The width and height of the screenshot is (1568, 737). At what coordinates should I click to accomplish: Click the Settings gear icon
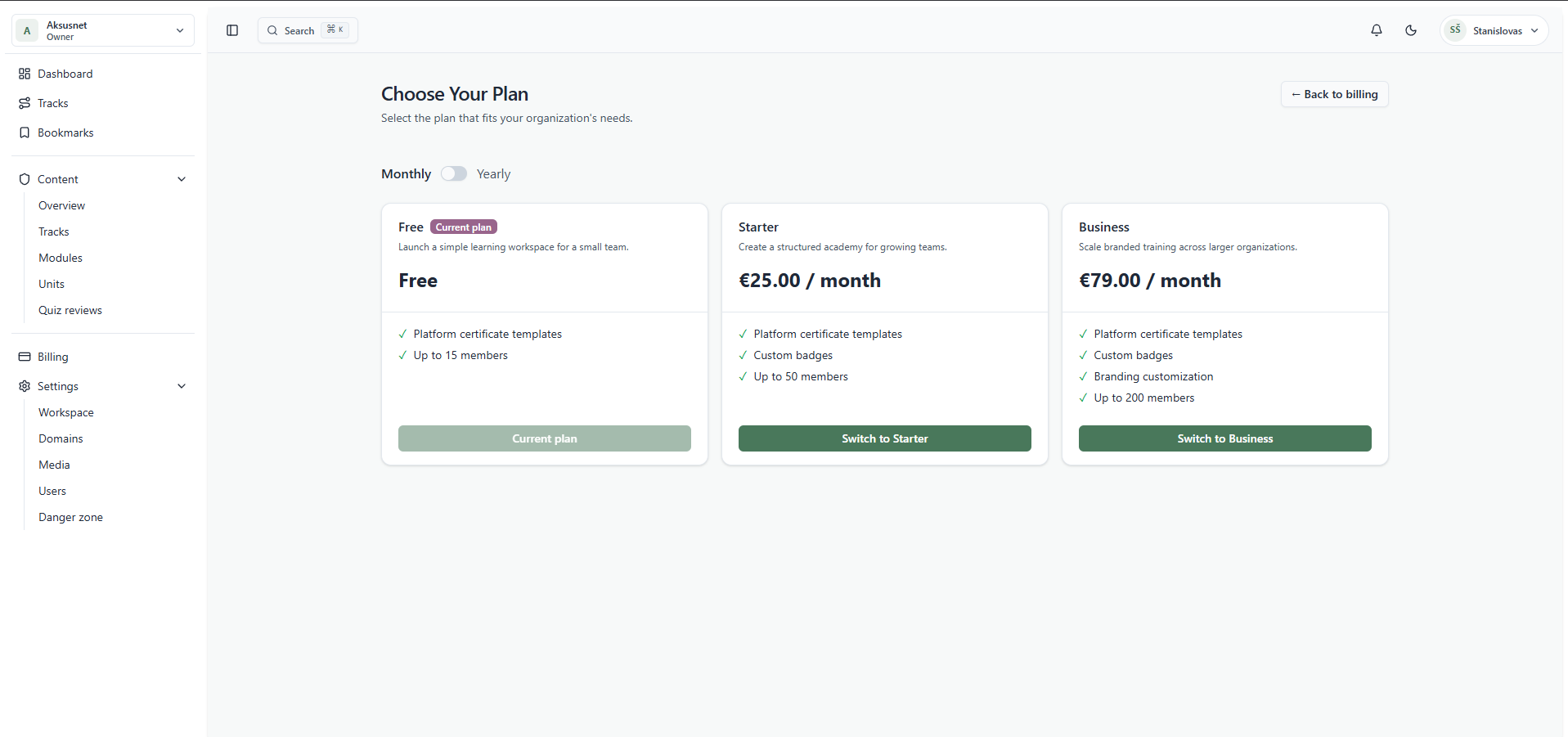(x=25, y=386)
